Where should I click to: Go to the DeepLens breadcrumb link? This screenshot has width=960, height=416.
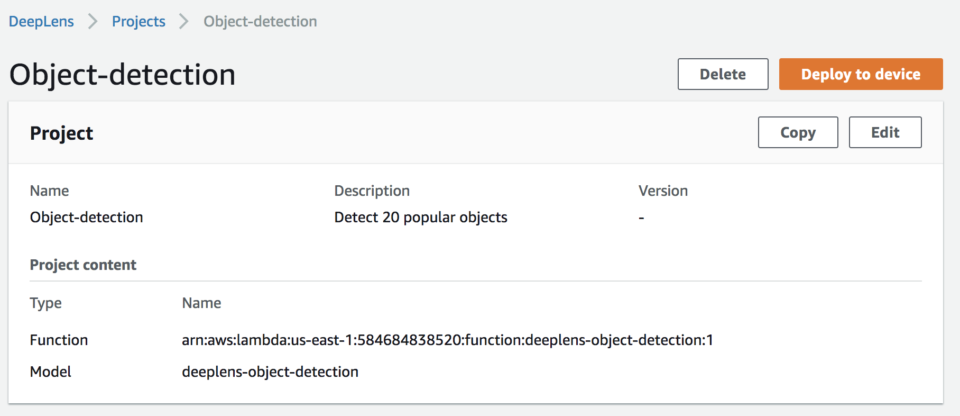coord(41,21)
